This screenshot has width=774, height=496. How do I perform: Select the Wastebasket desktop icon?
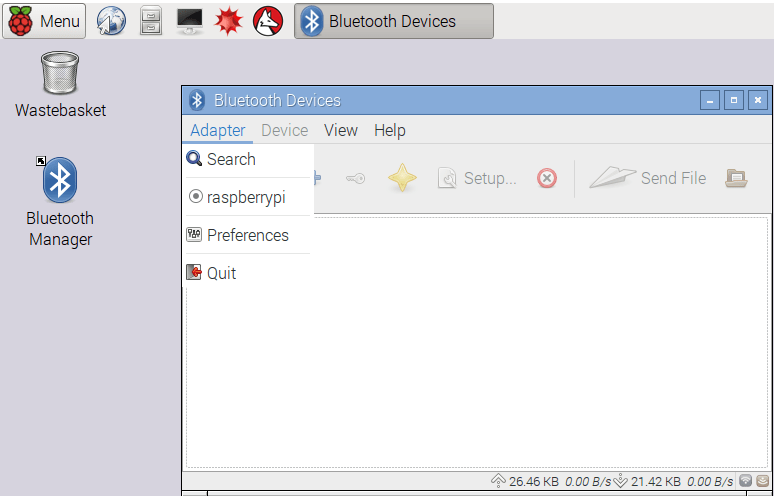60,84
